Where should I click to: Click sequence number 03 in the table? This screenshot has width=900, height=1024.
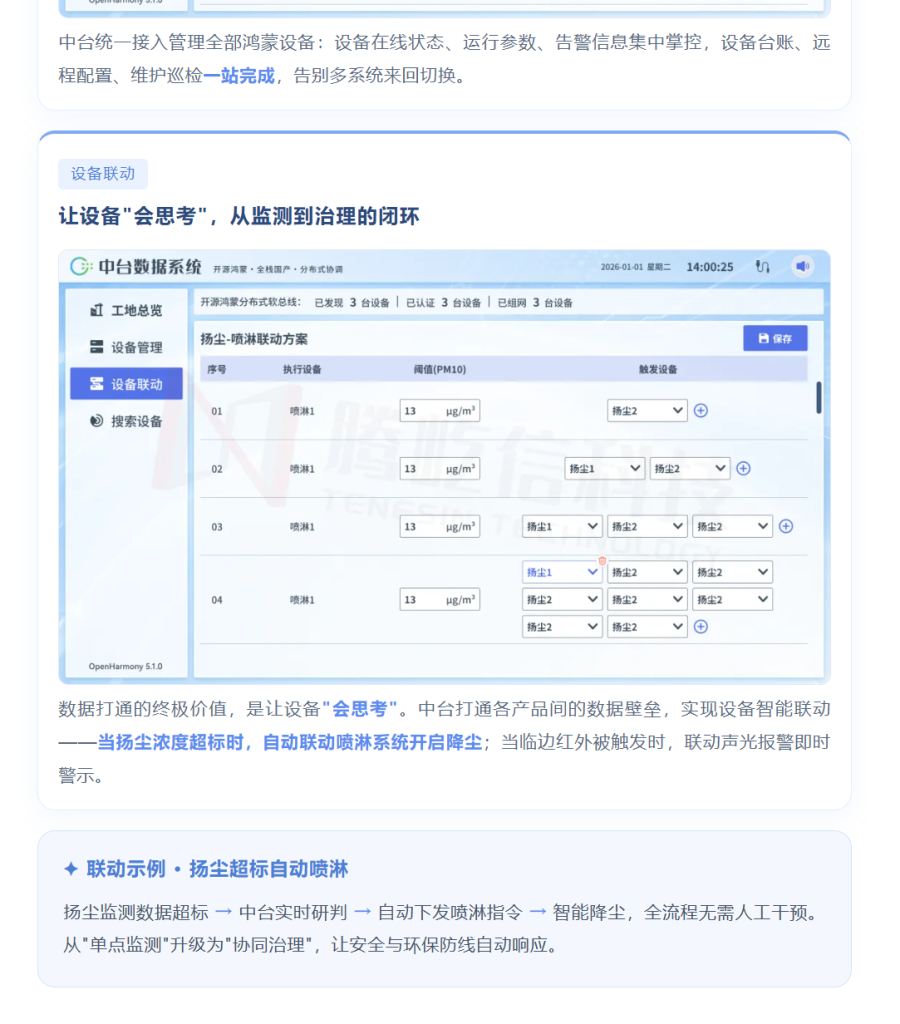(217, 526)
